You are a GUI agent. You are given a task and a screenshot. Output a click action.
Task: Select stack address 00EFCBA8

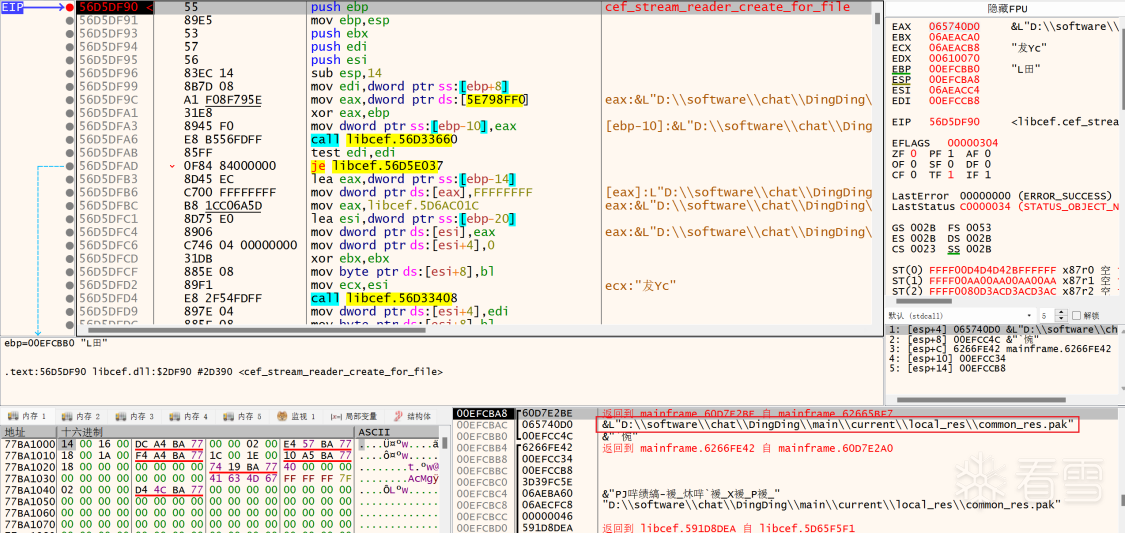483,414
